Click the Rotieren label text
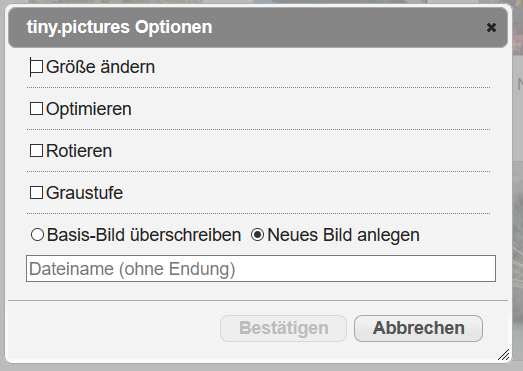523x371 pixels. tap(79, 151)
